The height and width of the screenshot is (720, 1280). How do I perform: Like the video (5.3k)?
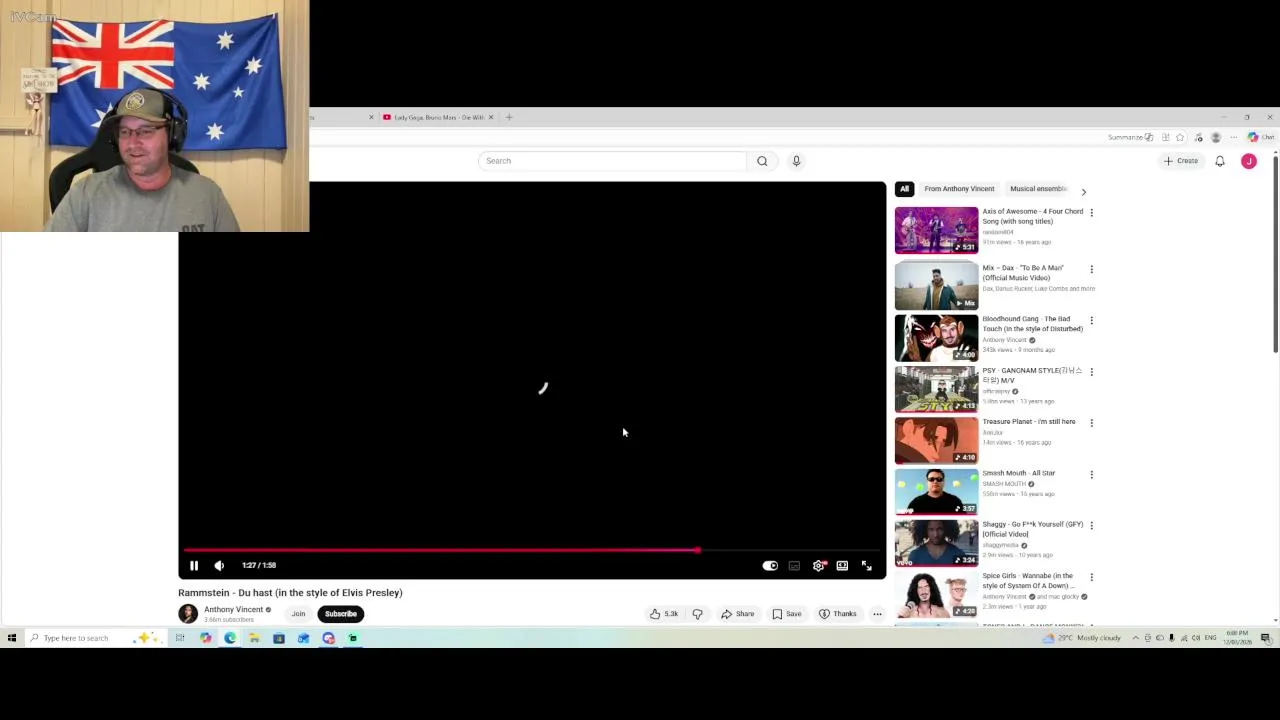click(x=664, y=614)
